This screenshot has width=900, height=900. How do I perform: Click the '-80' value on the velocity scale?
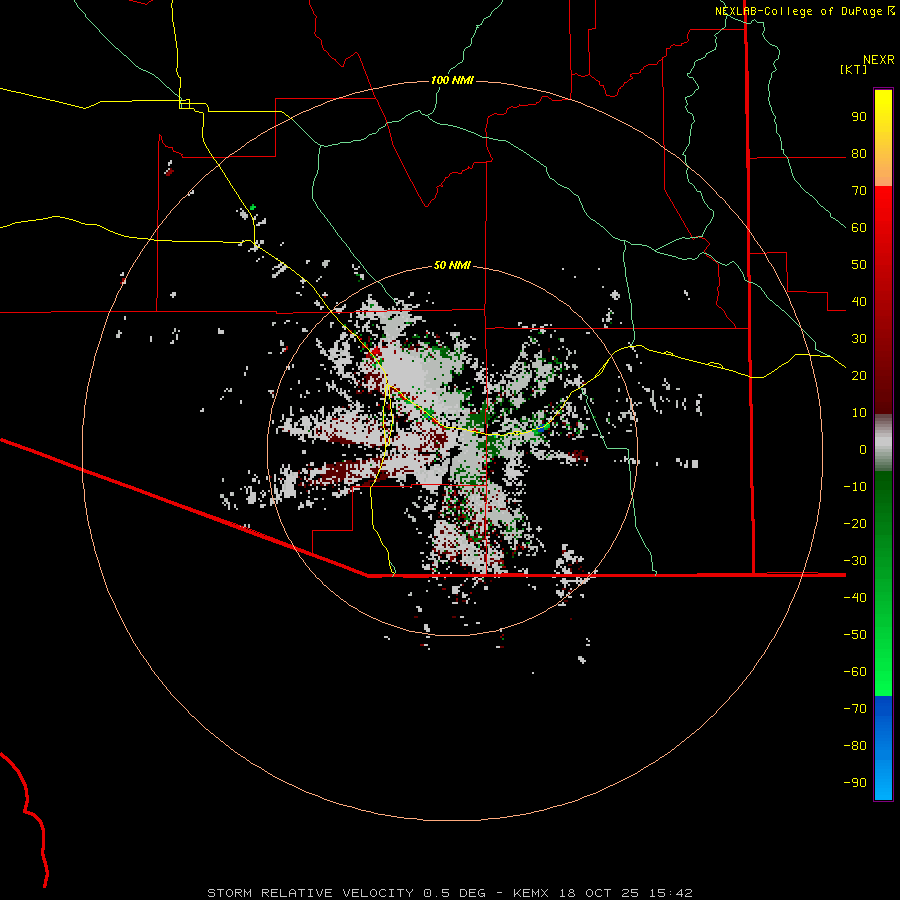point(855,746)
